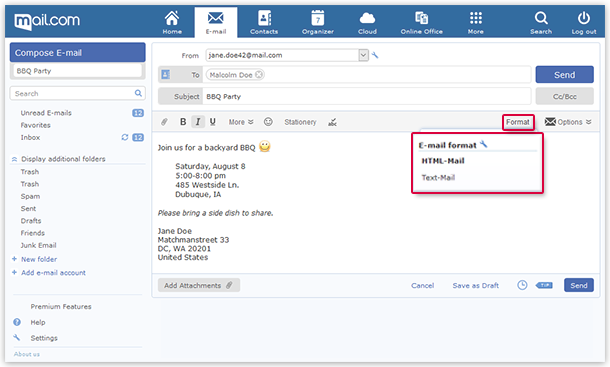Click the TIP tag icon
610x367 pixels.
544,285
